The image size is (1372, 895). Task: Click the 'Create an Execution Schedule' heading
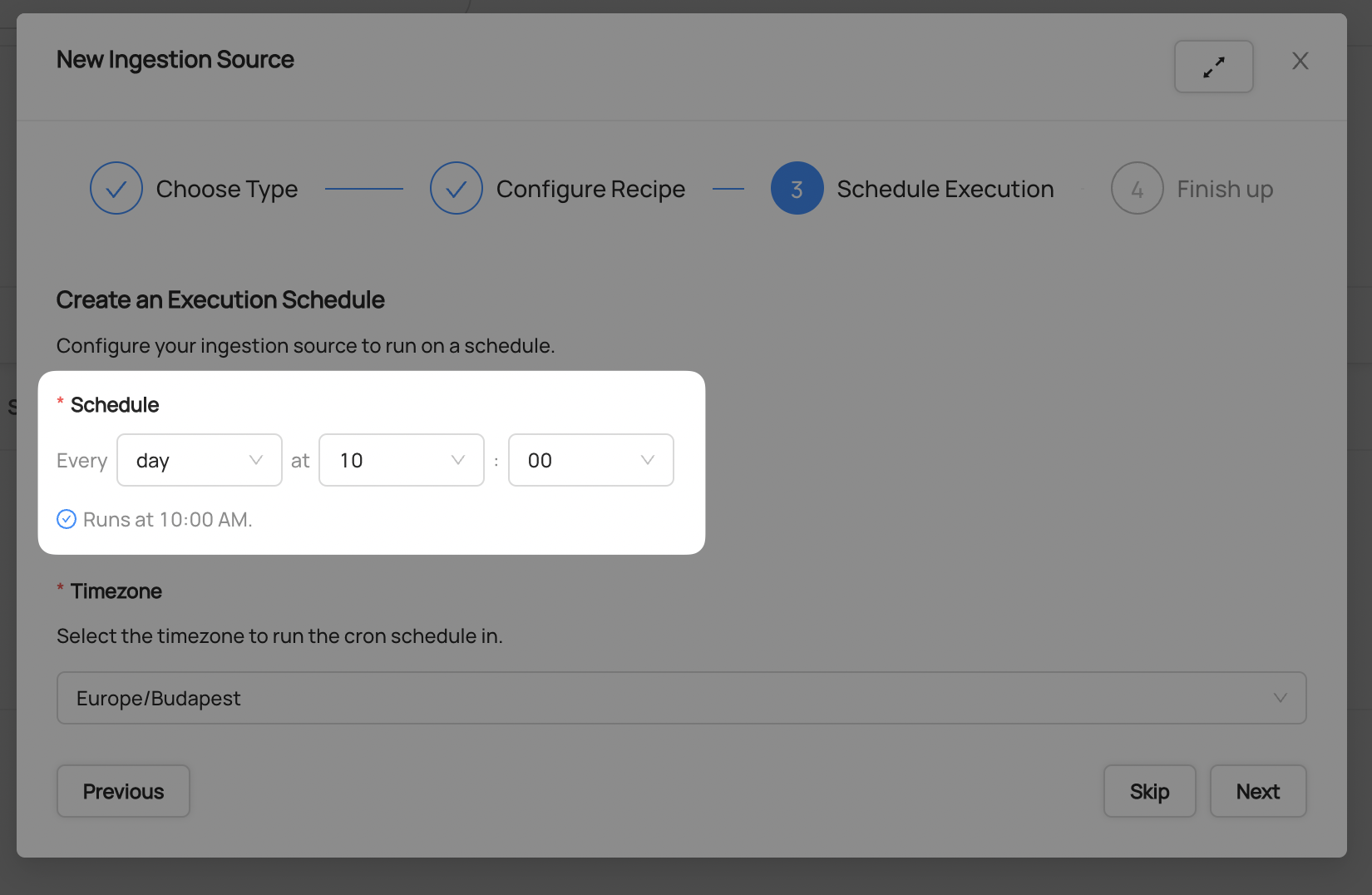pos(220,299)
